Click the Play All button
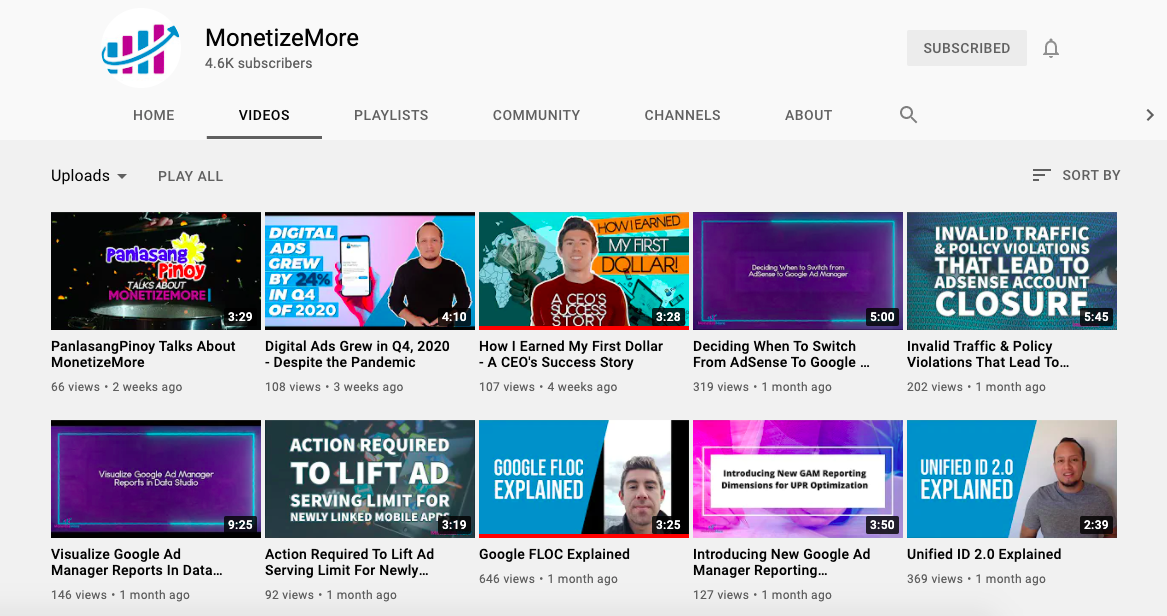1167x616 pixels. click(190, 176)
